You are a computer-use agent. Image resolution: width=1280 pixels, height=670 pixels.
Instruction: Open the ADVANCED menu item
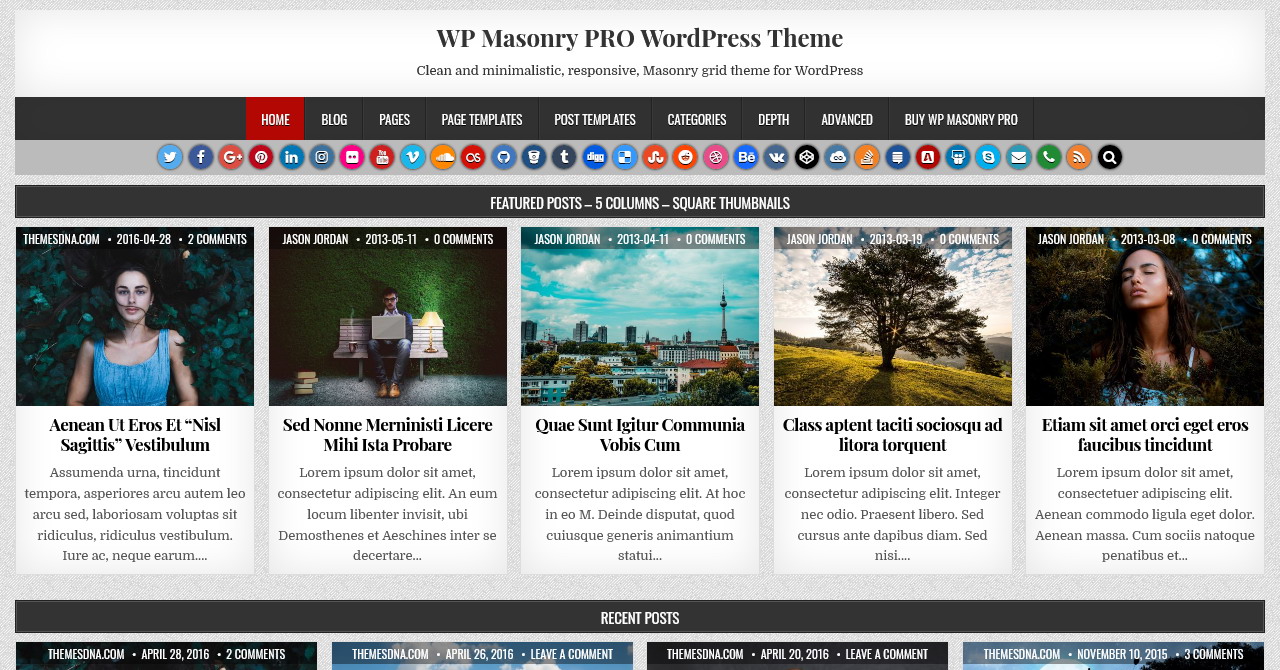point(847,119)
